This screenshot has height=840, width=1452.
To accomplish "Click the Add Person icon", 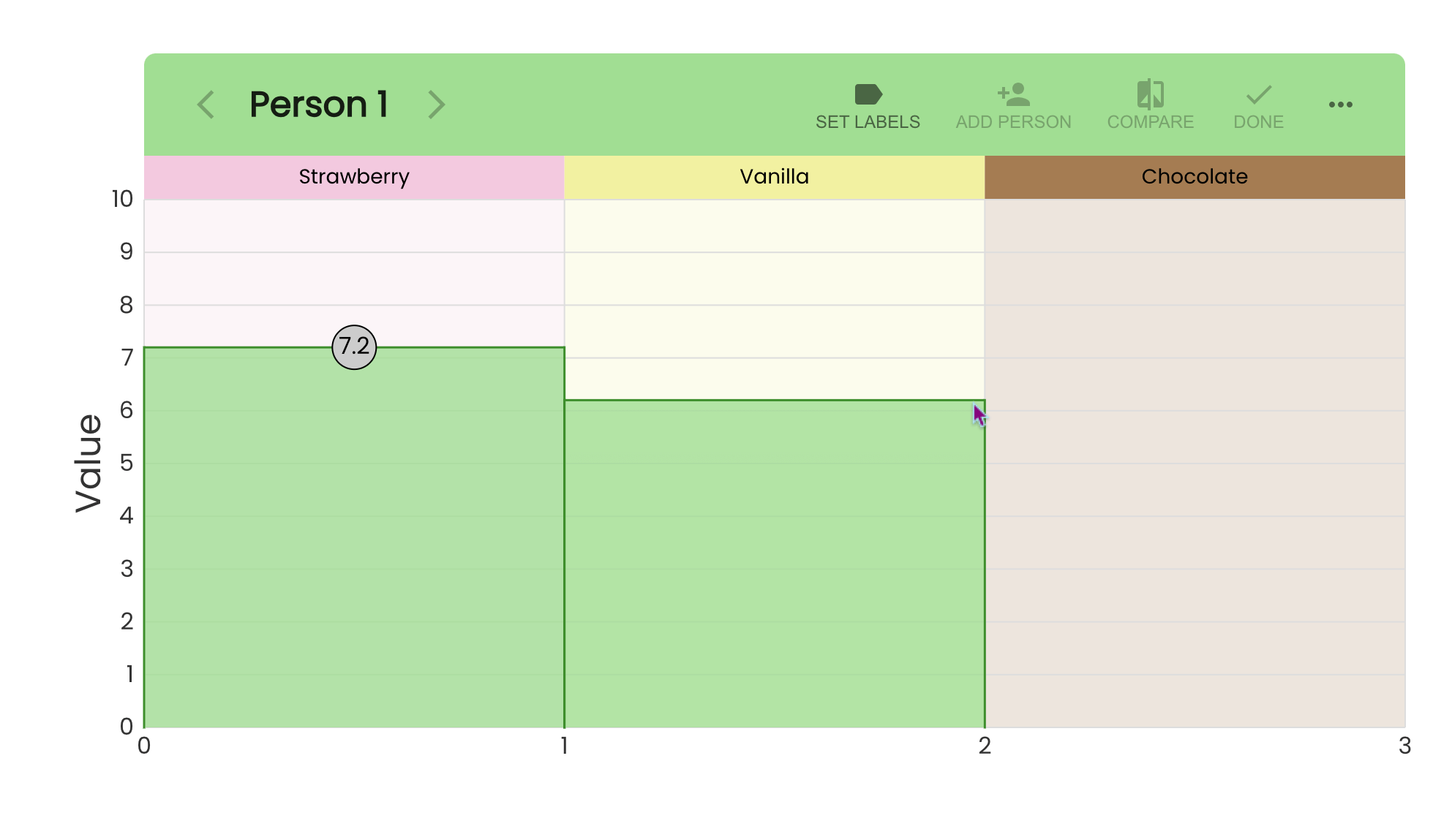I will click(x=1014, y=94).
